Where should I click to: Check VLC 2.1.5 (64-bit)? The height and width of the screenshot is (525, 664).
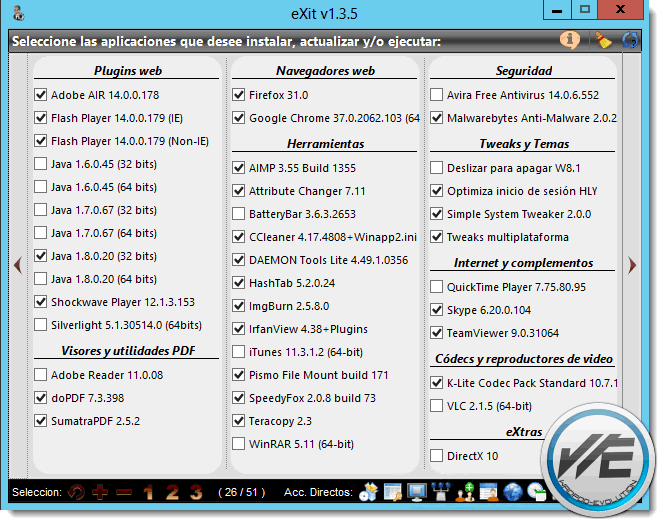pos(437,406)
